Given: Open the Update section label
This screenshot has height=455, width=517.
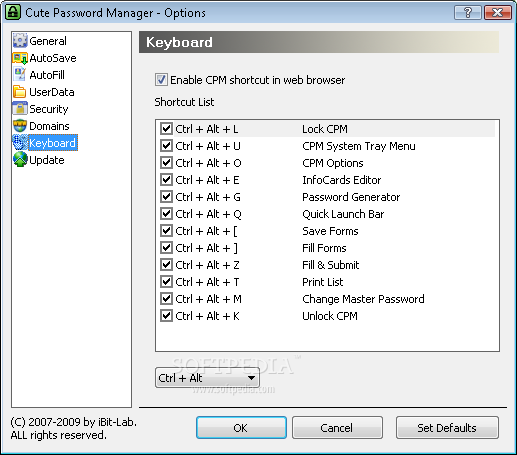Looking at the screenshot, I should [x=47, y=160].
